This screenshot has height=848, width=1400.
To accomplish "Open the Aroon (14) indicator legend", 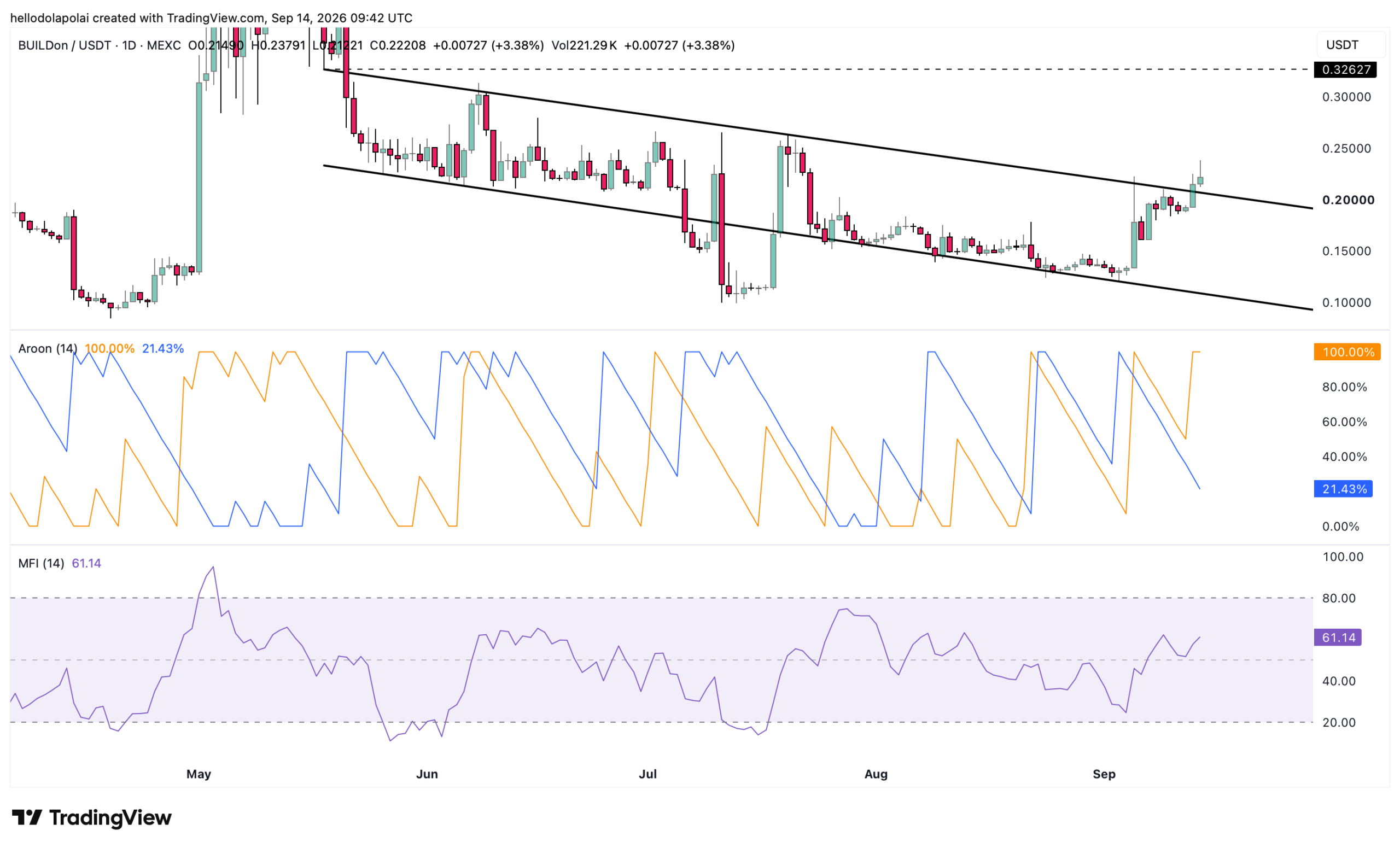I will 48,349.
